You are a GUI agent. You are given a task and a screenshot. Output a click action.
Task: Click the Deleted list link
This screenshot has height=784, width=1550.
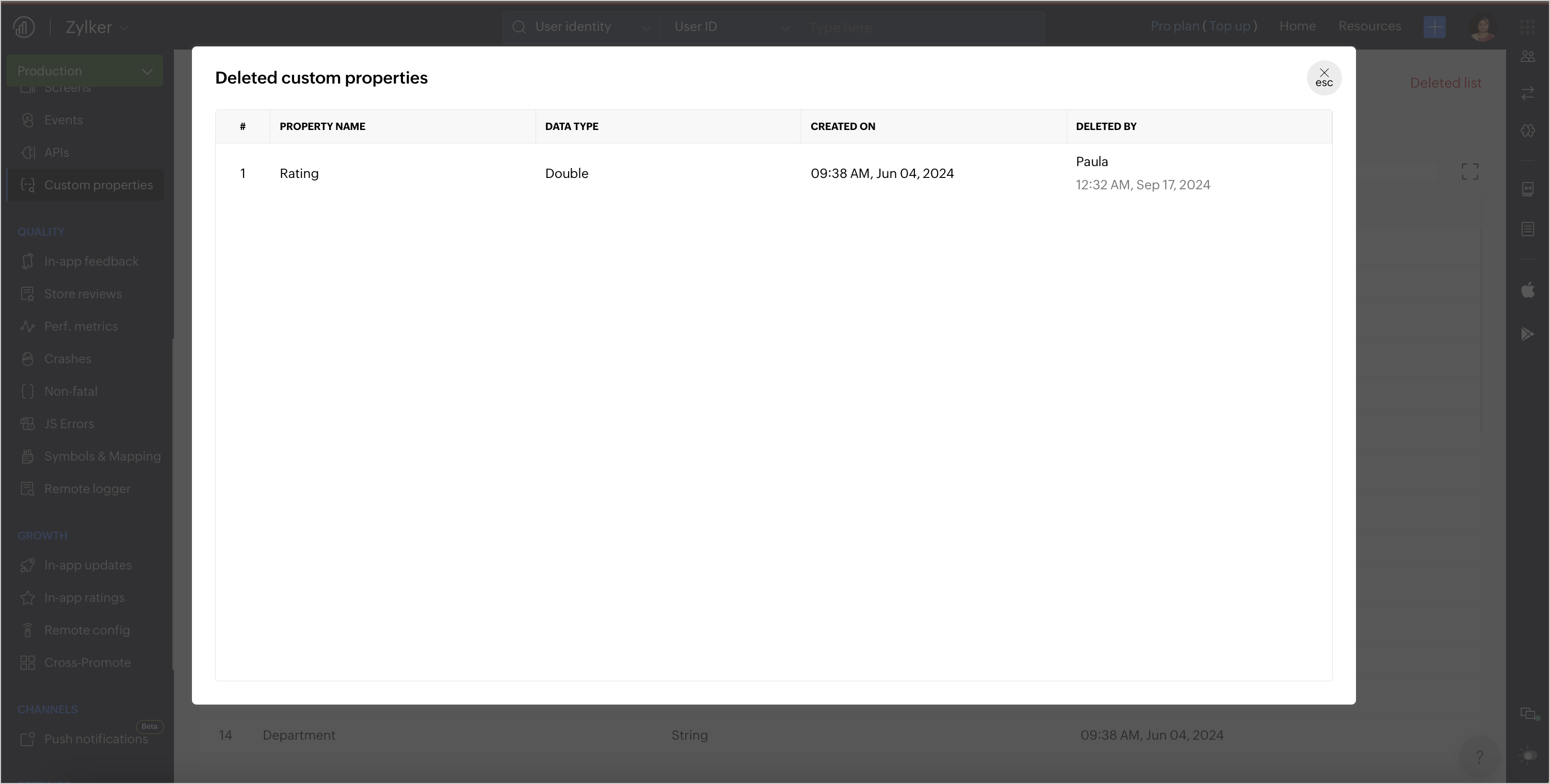[x=1445, y=83]
